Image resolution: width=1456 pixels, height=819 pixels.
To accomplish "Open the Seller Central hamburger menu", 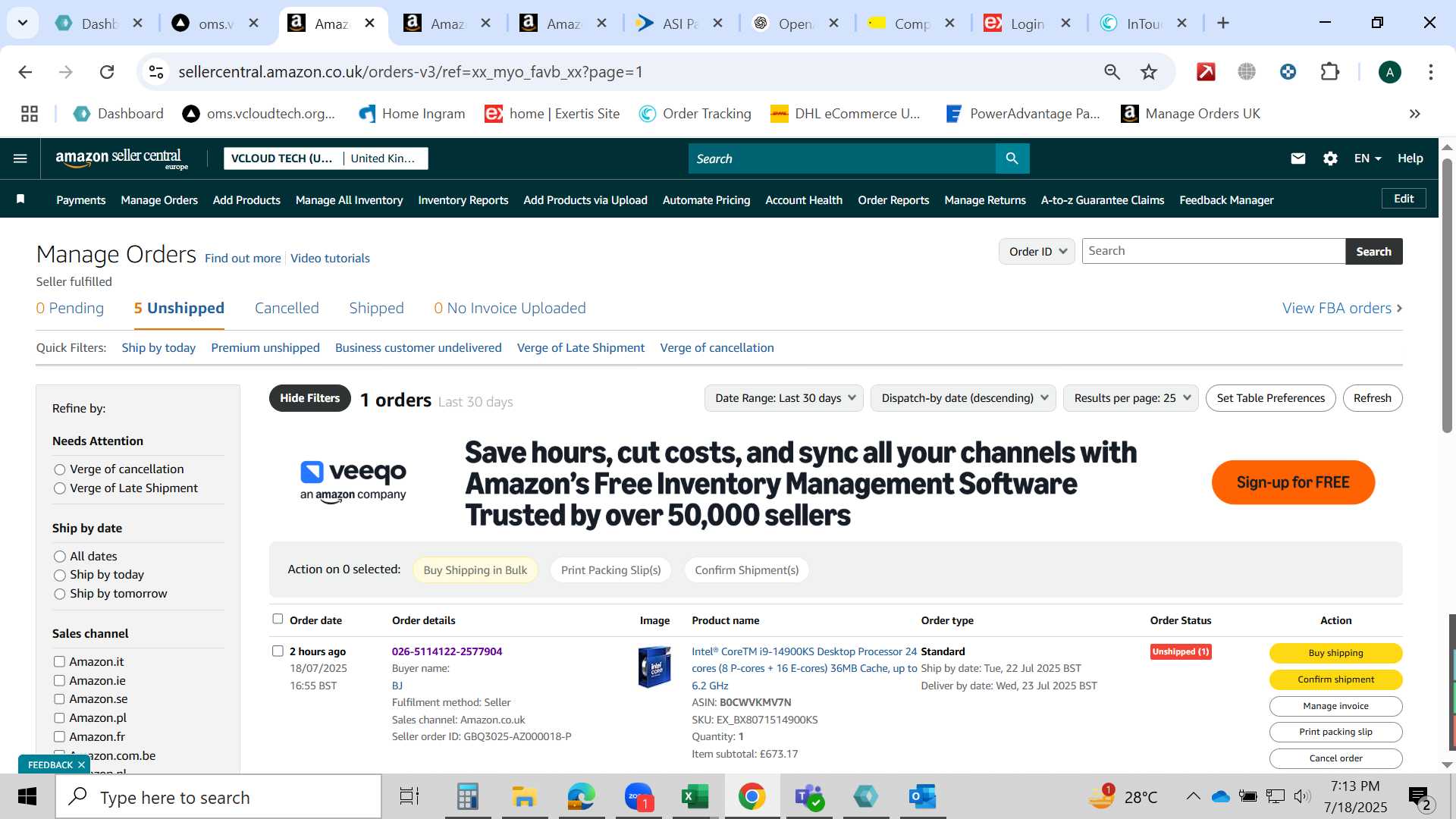I will click(x=20, y=158).
